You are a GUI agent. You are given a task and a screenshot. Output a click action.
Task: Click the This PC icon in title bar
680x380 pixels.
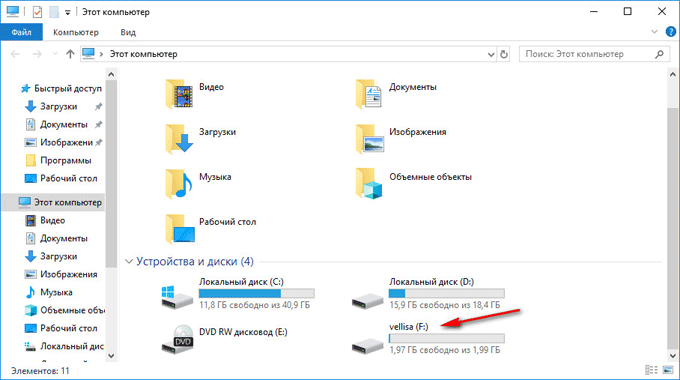[x=13, y=12]
